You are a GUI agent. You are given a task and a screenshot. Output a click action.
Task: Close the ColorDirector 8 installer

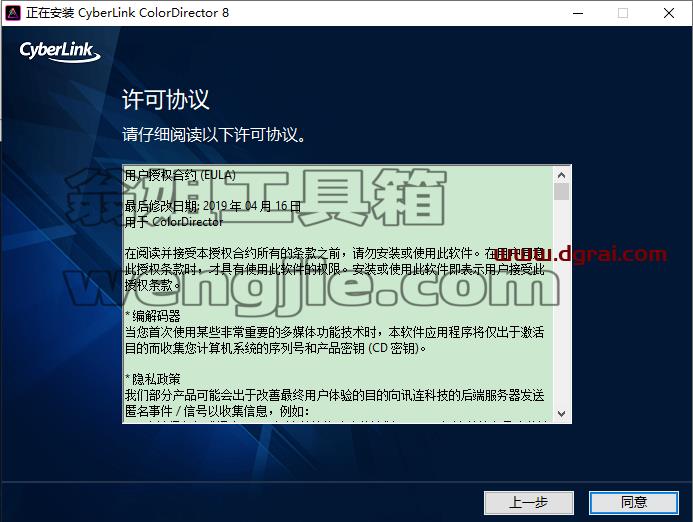click(x=669, y=13)
